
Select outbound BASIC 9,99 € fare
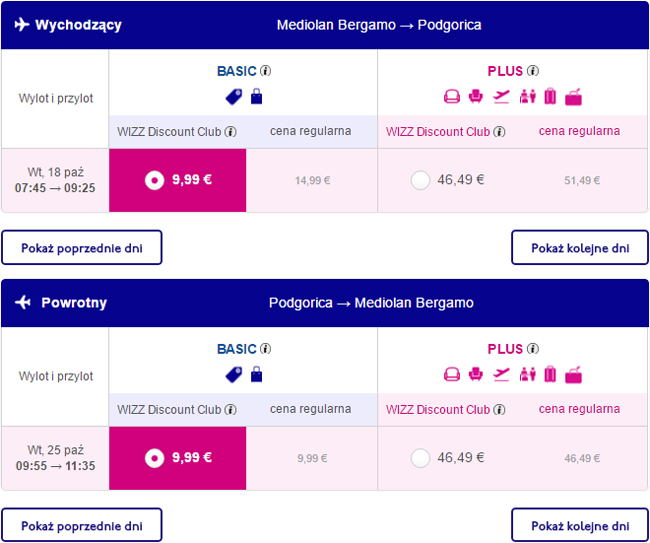pos(153,180)
